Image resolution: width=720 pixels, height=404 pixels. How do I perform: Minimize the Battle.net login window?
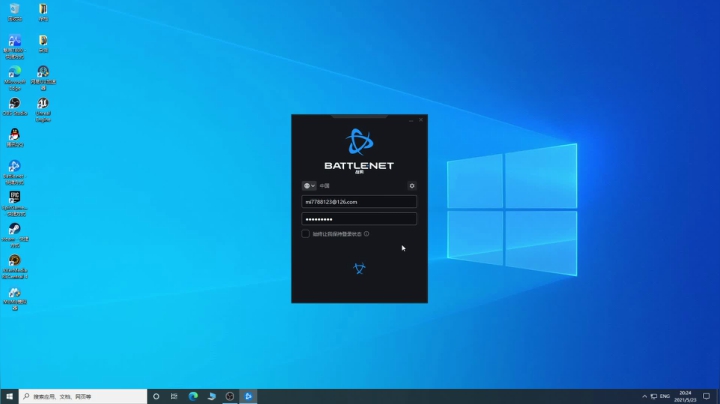[x=411, y=120]
